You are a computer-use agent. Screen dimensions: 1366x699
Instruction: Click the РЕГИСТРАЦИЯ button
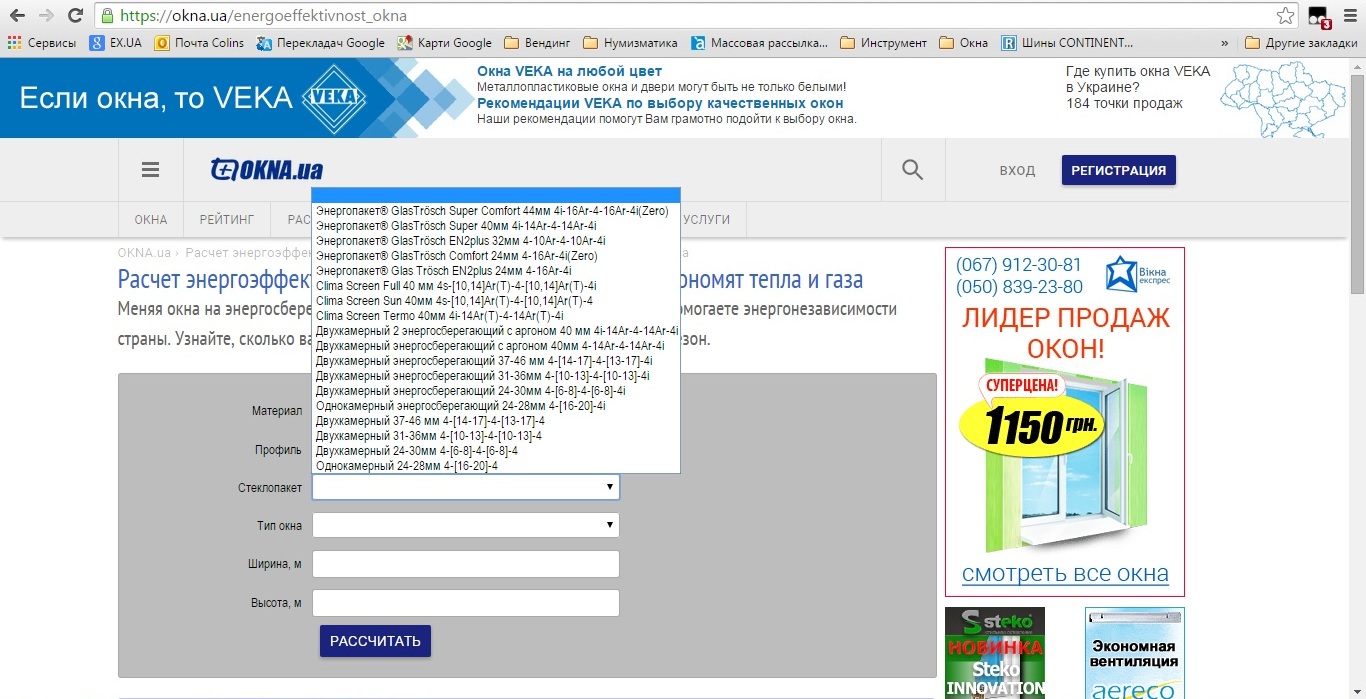click(1119, 170)
